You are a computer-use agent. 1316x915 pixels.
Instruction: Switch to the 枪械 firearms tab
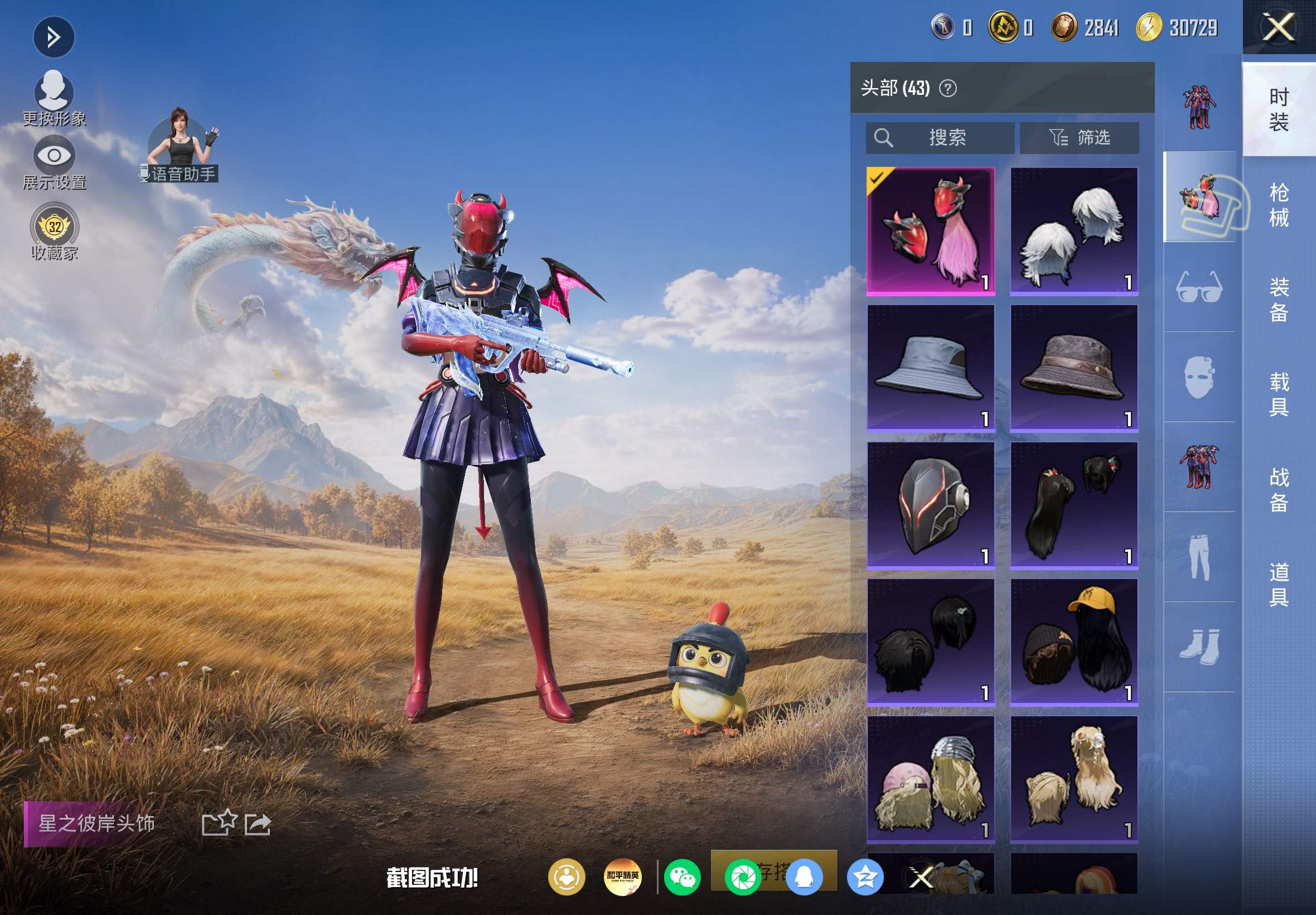point(1279,205)
